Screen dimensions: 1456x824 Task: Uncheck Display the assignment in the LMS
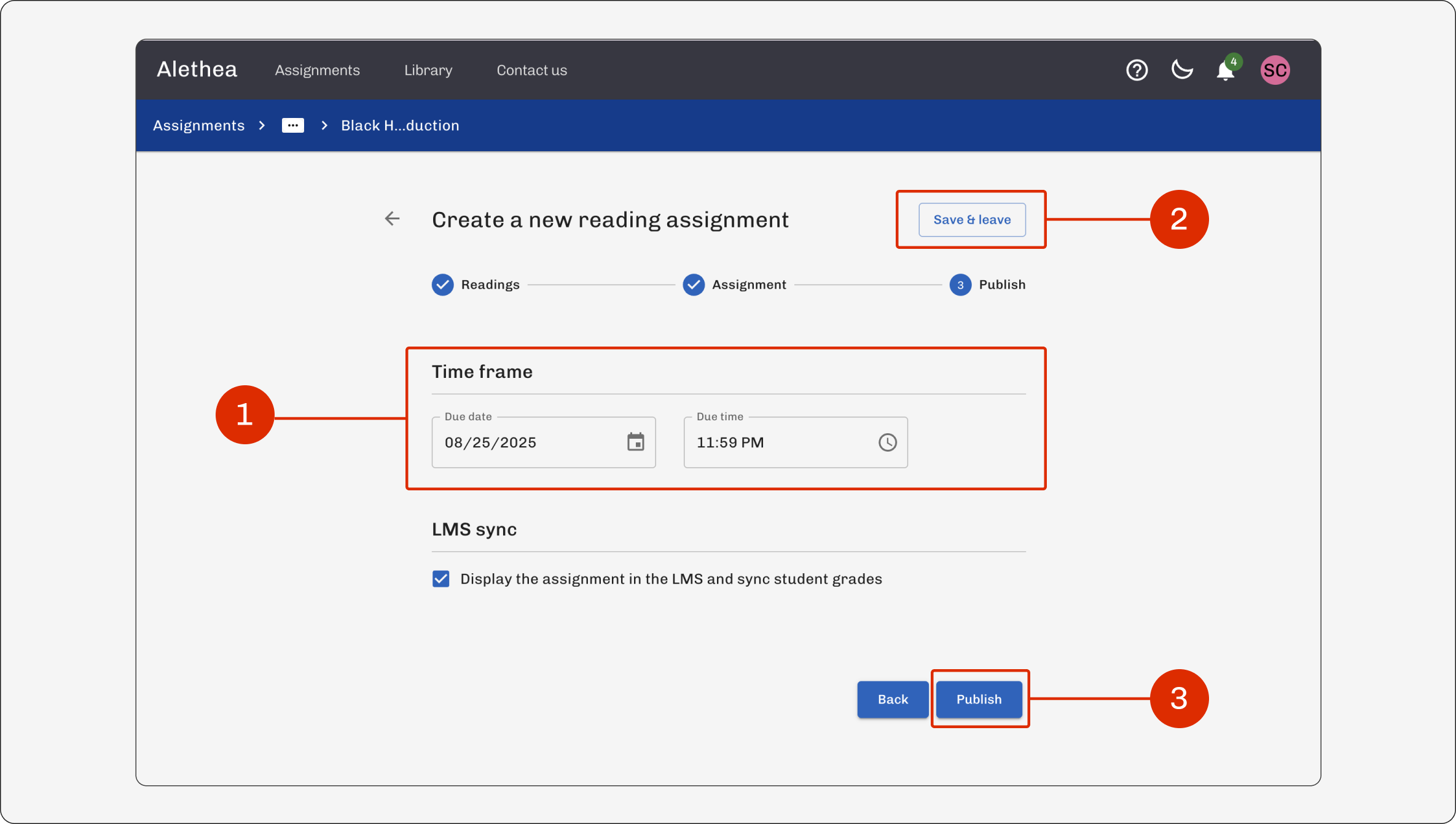pyautogui.click(x=440, y=579)
